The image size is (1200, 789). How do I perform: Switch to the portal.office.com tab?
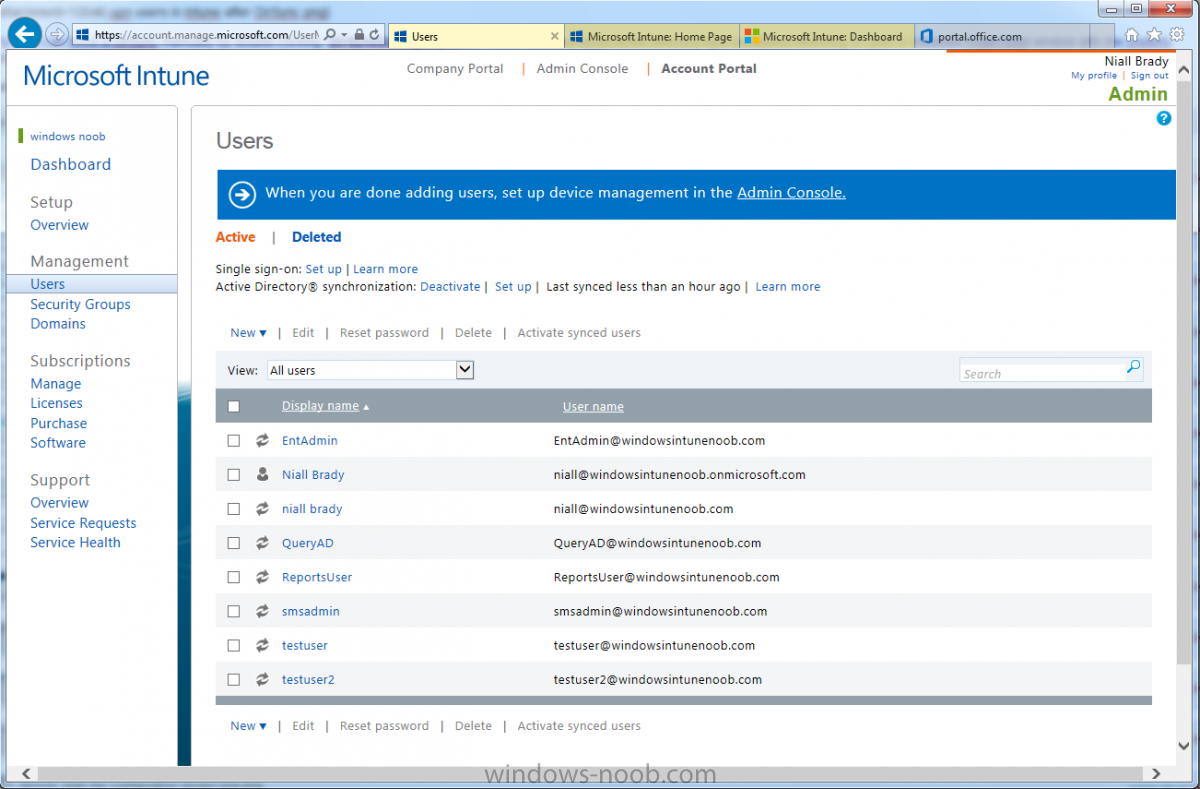[1001, 36]
